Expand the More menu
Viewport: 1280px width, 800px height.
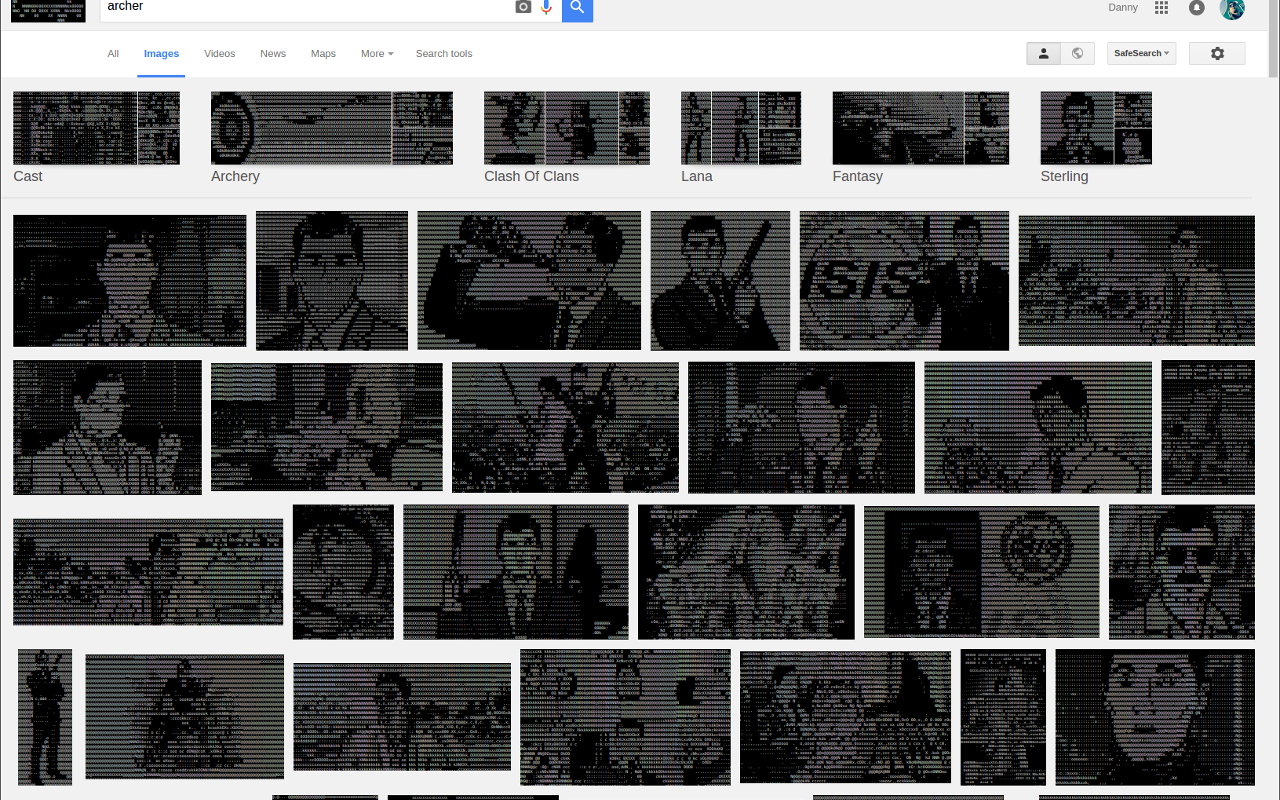(x=377, y=54)
